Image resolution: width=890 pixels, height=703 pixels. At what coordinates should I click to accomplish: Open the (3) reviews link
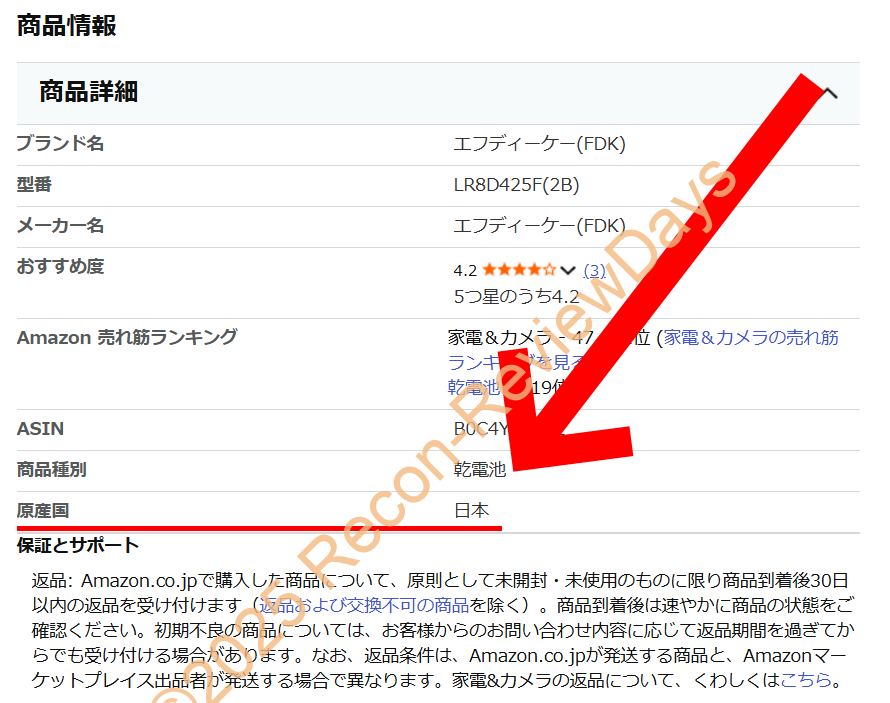click(593, 270)
